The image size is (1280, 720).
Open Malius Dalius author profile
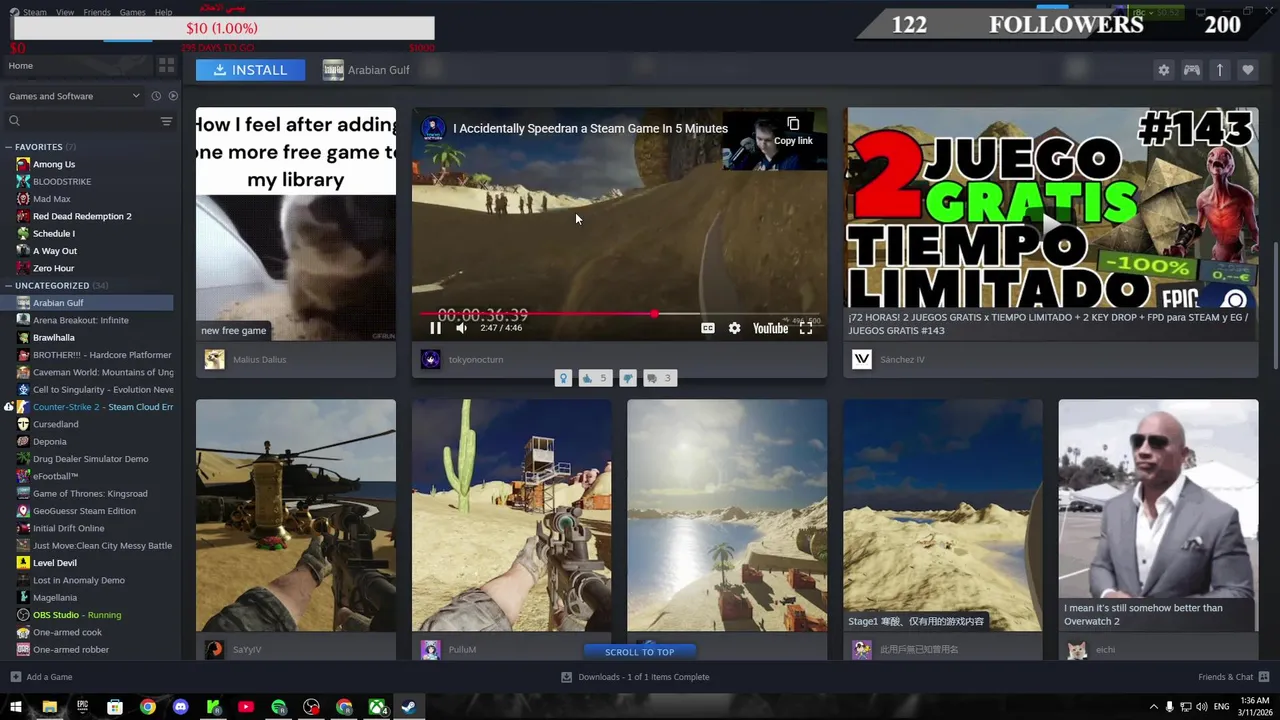(x=259, y=359)
